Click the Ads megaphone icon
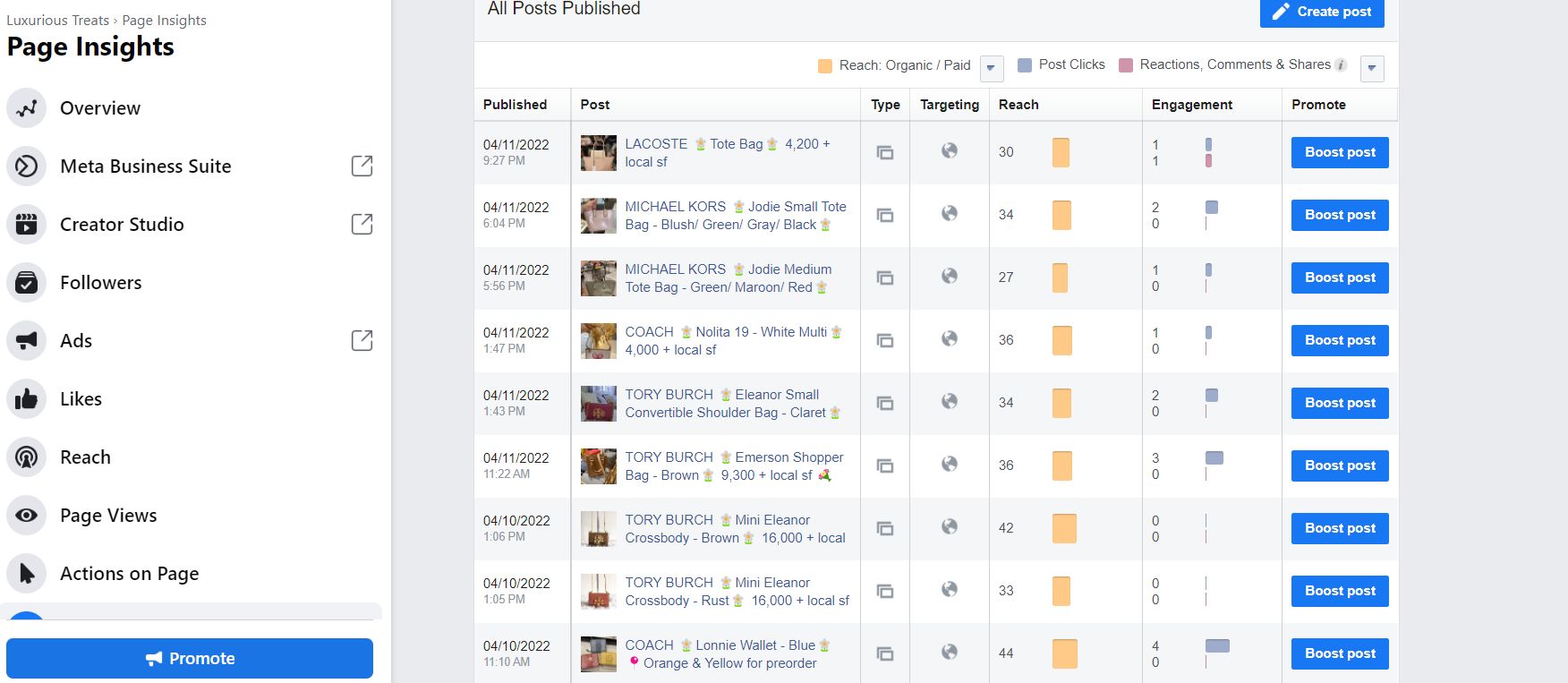1568x683 pixels. pyautogui.click(x=27, y=341)
